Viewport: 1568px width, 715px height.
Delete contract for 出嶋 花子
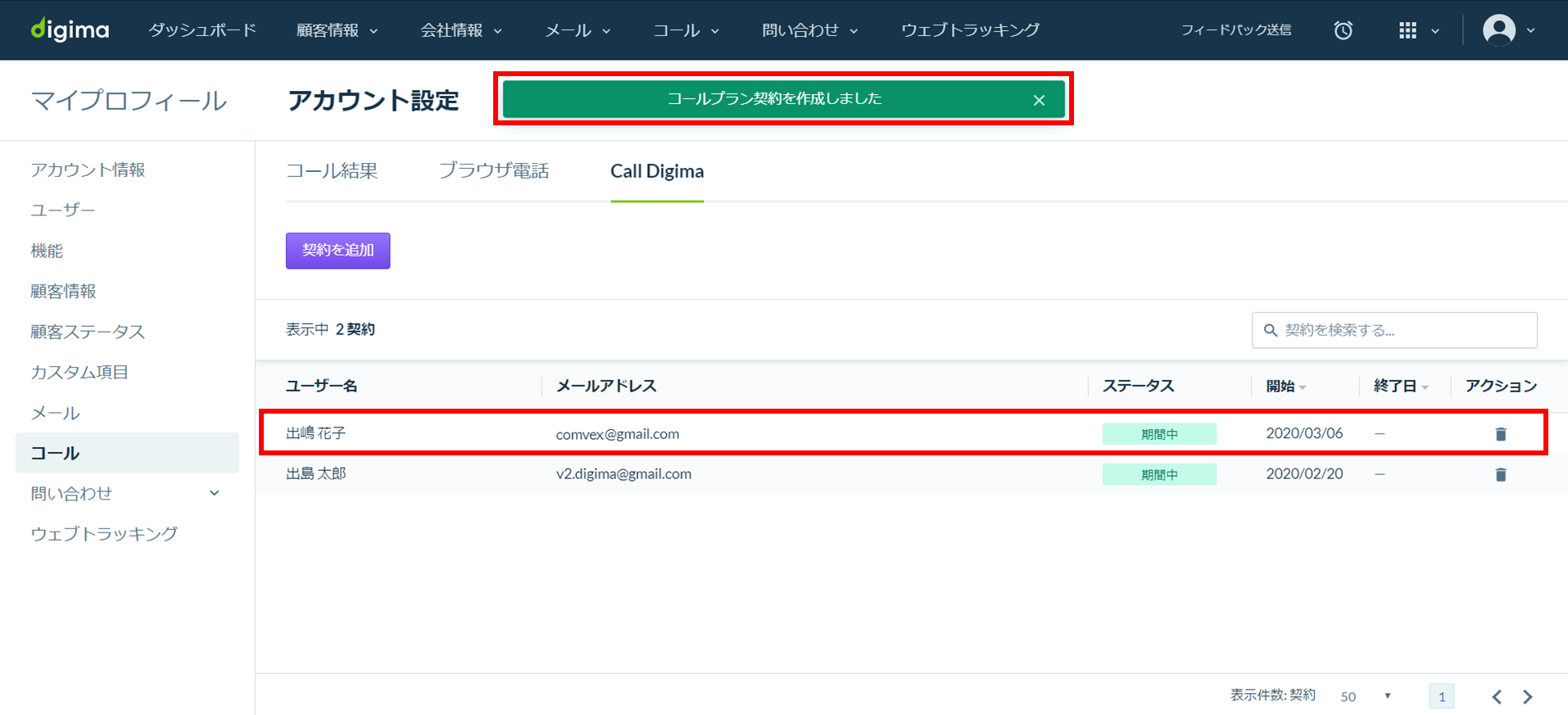click(x=1500, y=434)
